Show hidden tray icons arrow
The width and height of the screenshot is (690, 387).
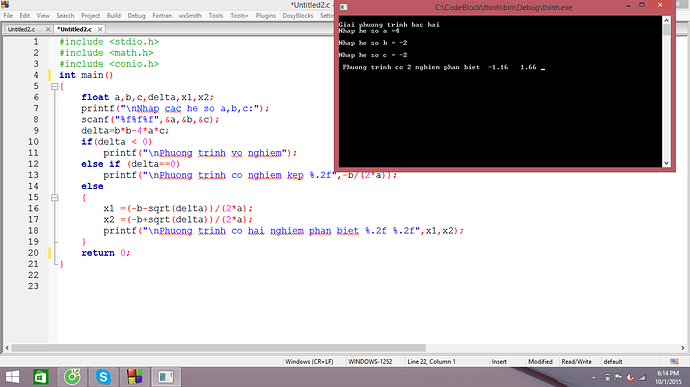click(x=594, y=378)
